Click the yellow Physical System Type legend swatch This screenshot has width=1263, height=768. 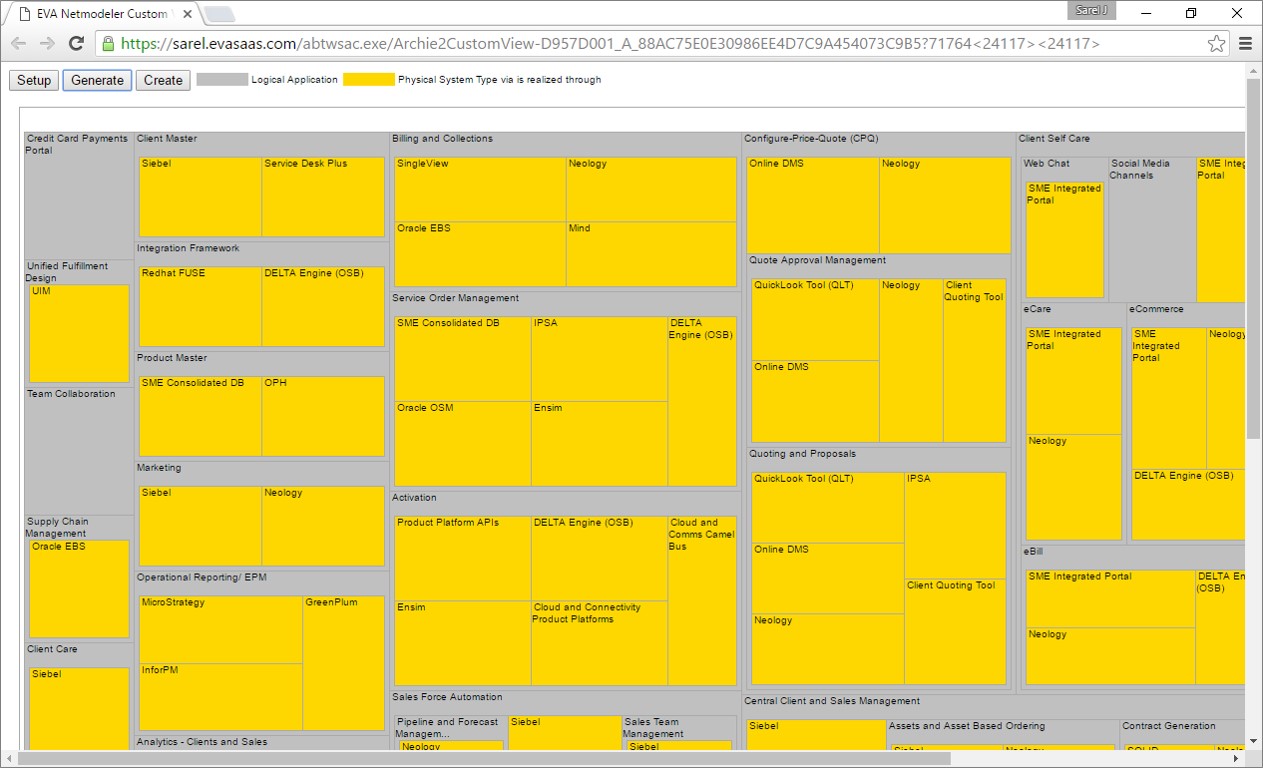click(369, 80)
